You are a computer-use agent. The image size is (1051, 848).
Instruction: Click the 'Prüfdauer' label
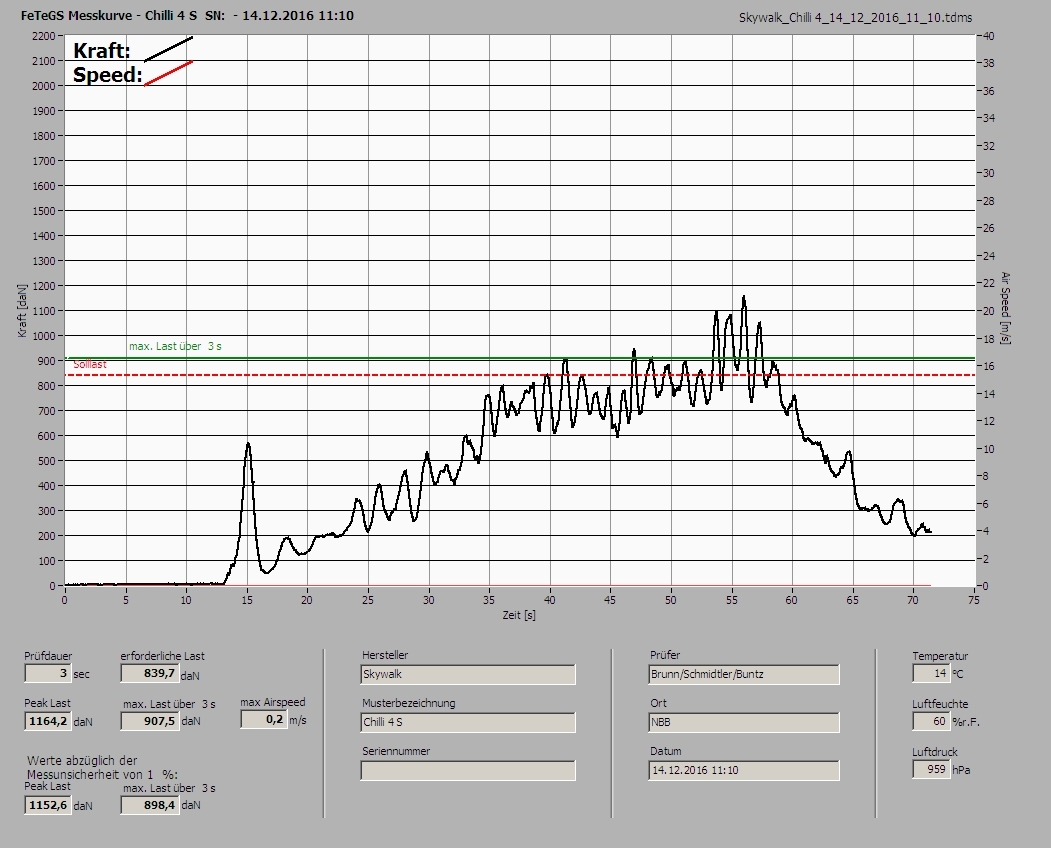[x=48, y=656]
